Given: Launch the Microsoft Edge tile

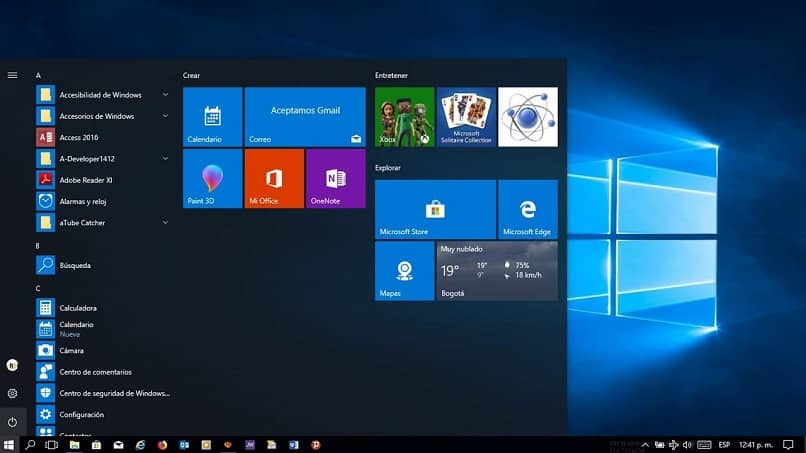Looking at the screenshot, I should coord(528,209).
